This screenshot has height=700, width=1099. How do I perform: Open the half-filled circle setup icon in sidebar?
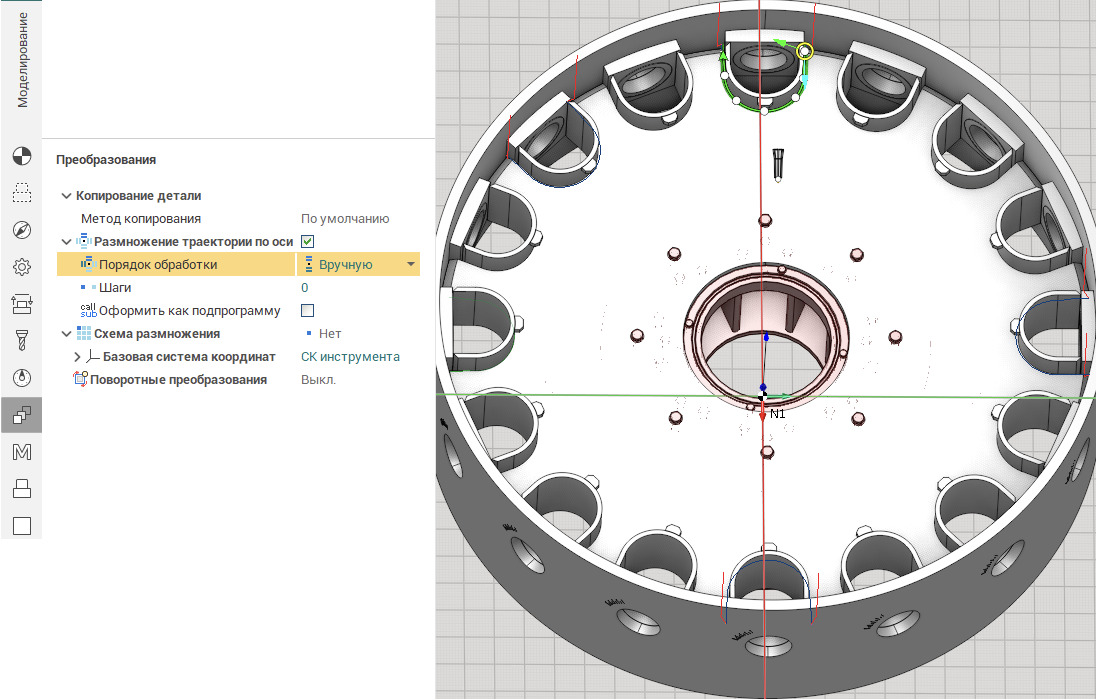point(21,156)
